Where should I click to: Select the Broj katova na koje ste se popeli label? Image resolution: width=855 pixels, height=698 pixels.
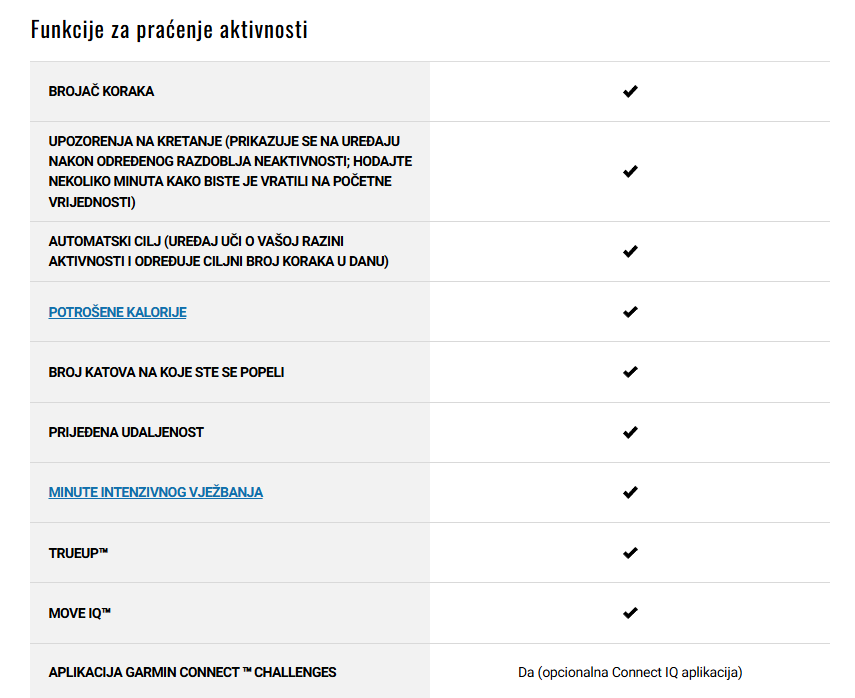click(x=166, y=372)
